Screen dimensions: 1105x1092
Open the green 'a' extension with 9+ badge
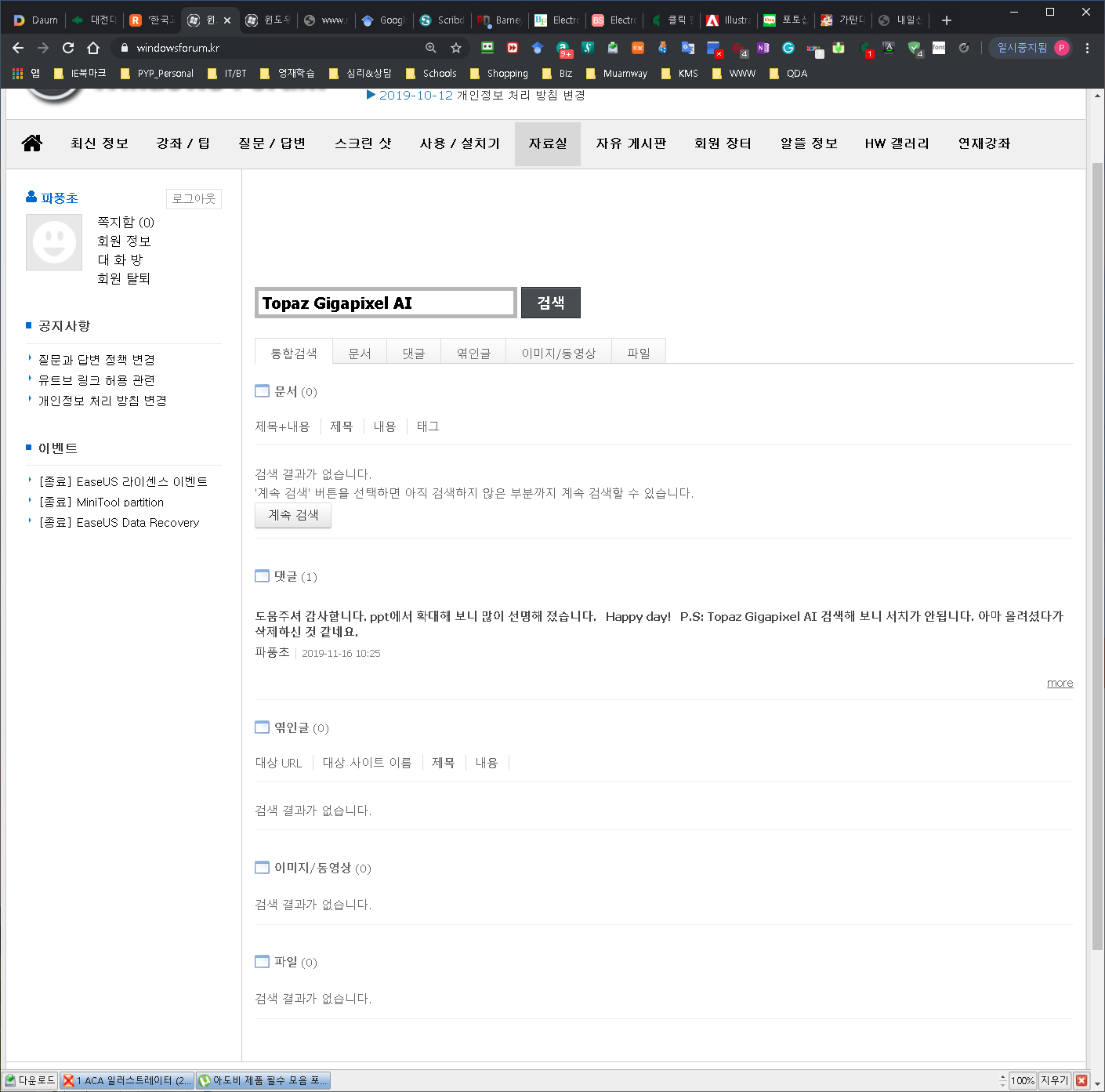563,49
